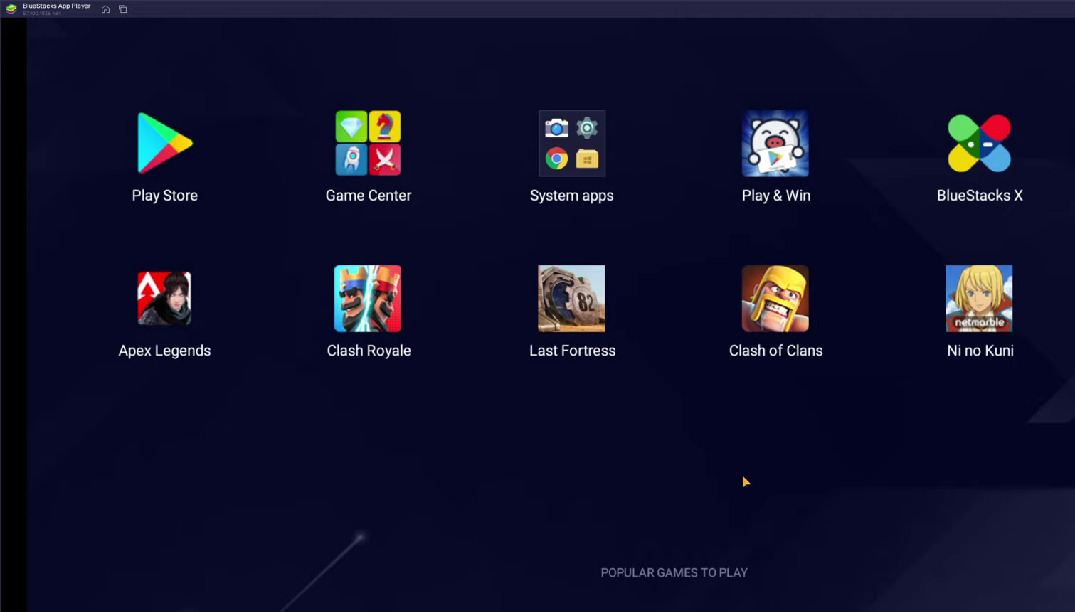Image resolution: width=1075 pixels, height=612 pixels.
Task: Launch Clash of Clans
Action: 775,298
